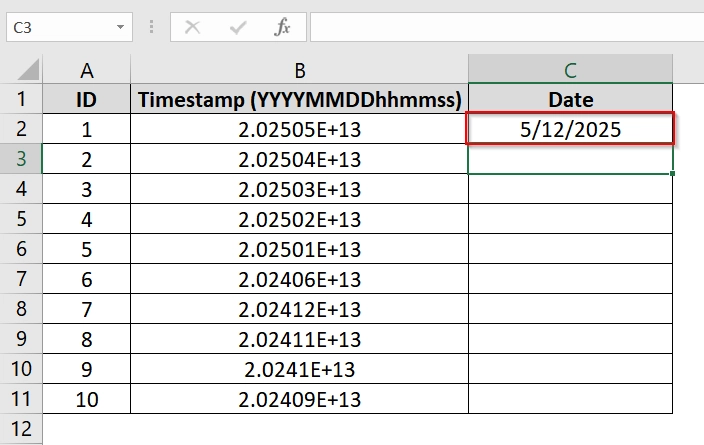Click the fill handle of cell C3
Screen dimensions: 704x445
click(x=672, y=173)
